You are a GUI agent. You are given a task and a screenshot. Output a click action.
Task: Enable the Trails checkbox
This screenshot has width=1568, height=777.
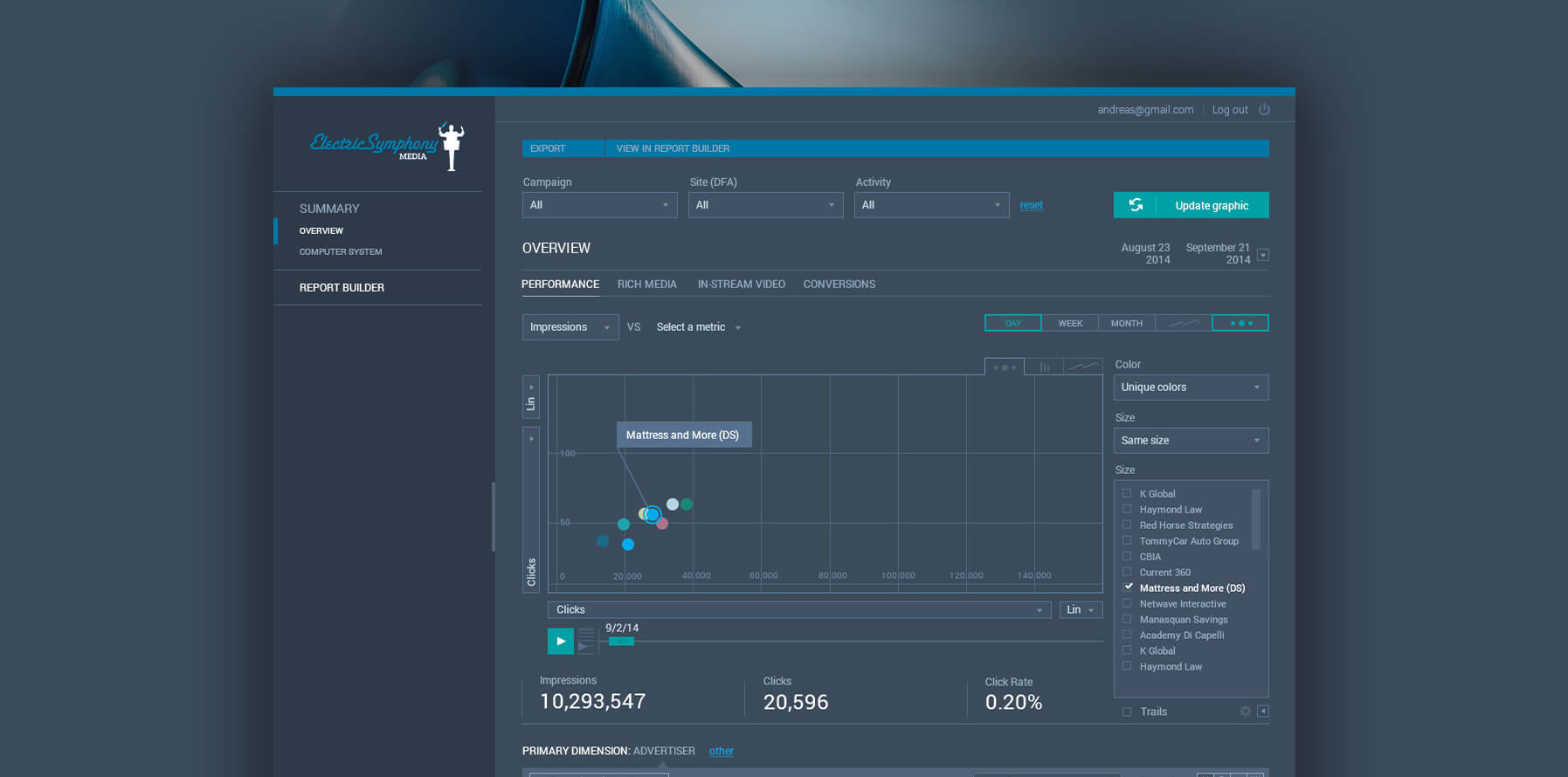pyautogui.click(x=1127, y=712)
